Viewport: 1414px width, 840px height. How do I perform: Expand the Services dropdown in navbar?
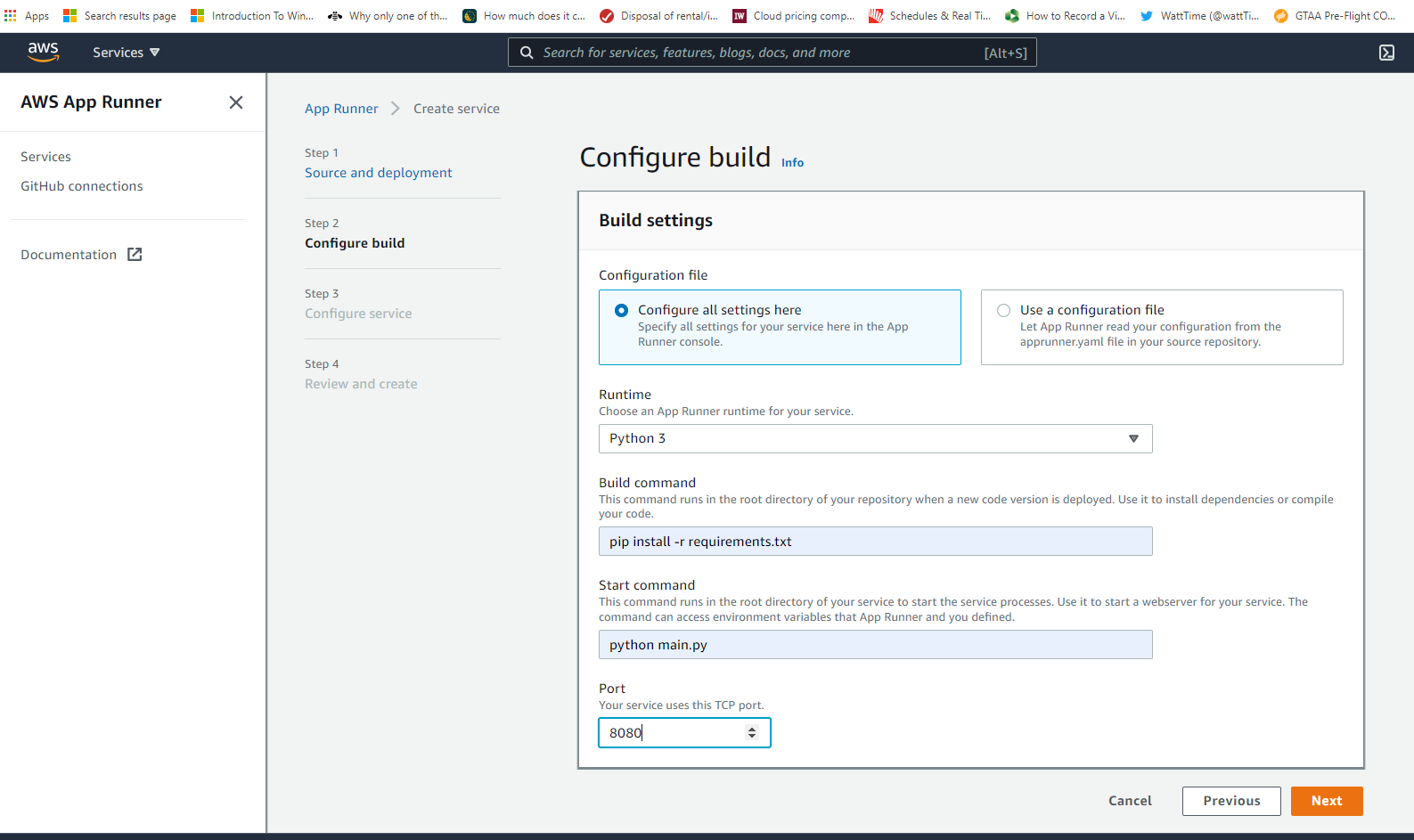tap(126, 53)
